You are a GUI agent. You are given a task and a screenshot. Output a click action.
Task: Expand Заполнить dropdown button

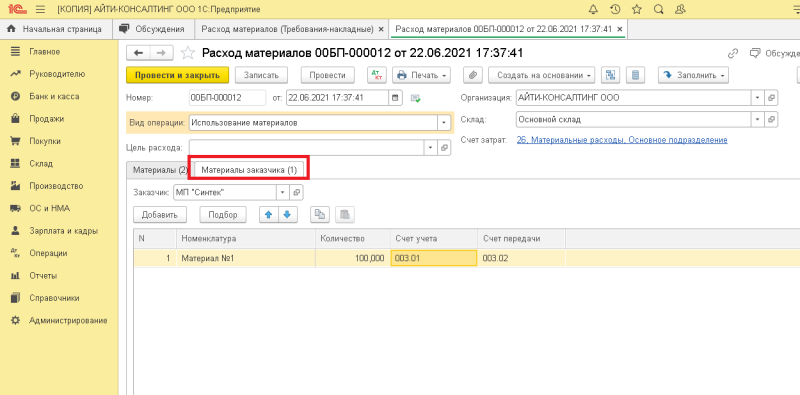[693, 75]
